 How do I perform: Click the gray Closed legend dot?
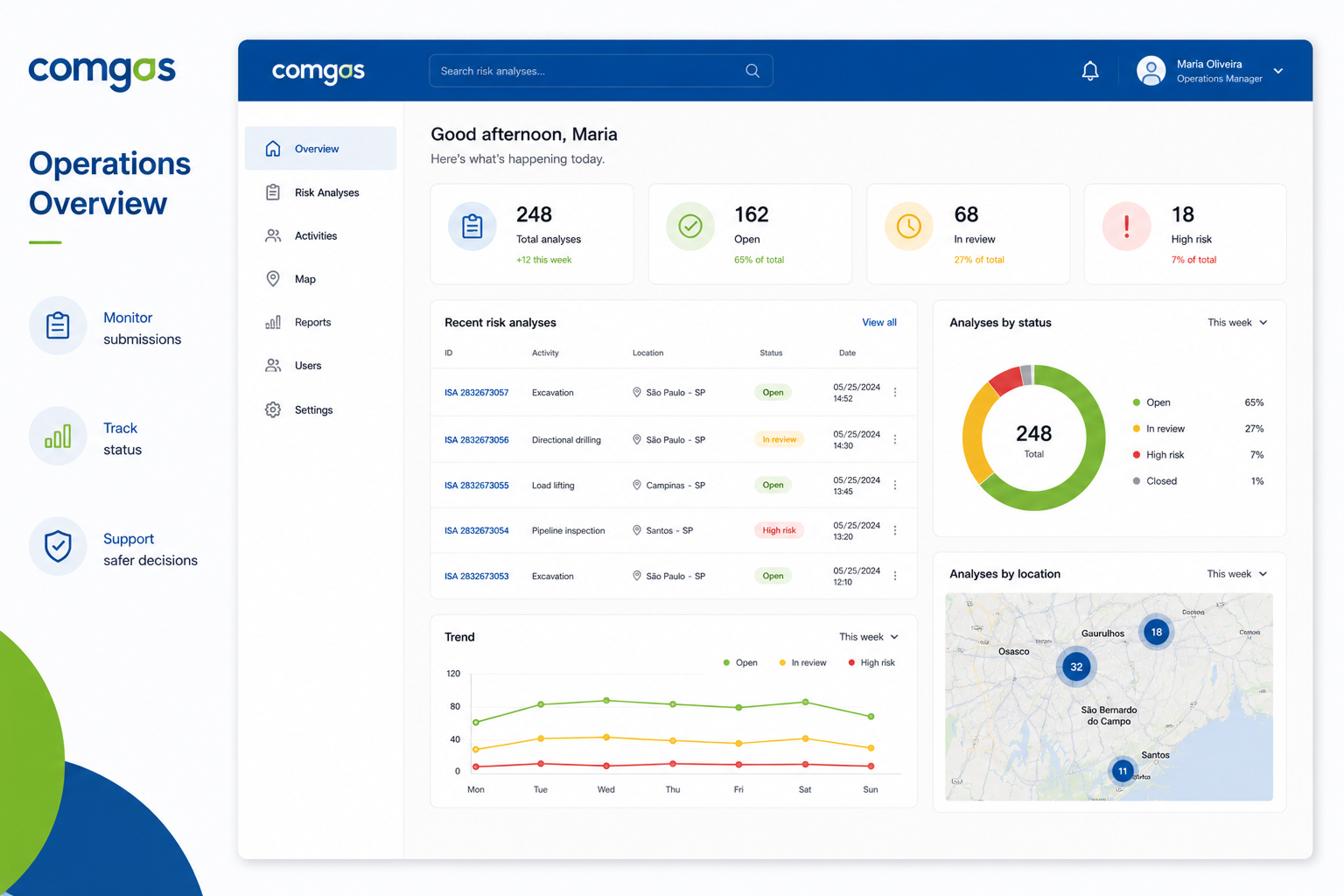coord(1136,481)
